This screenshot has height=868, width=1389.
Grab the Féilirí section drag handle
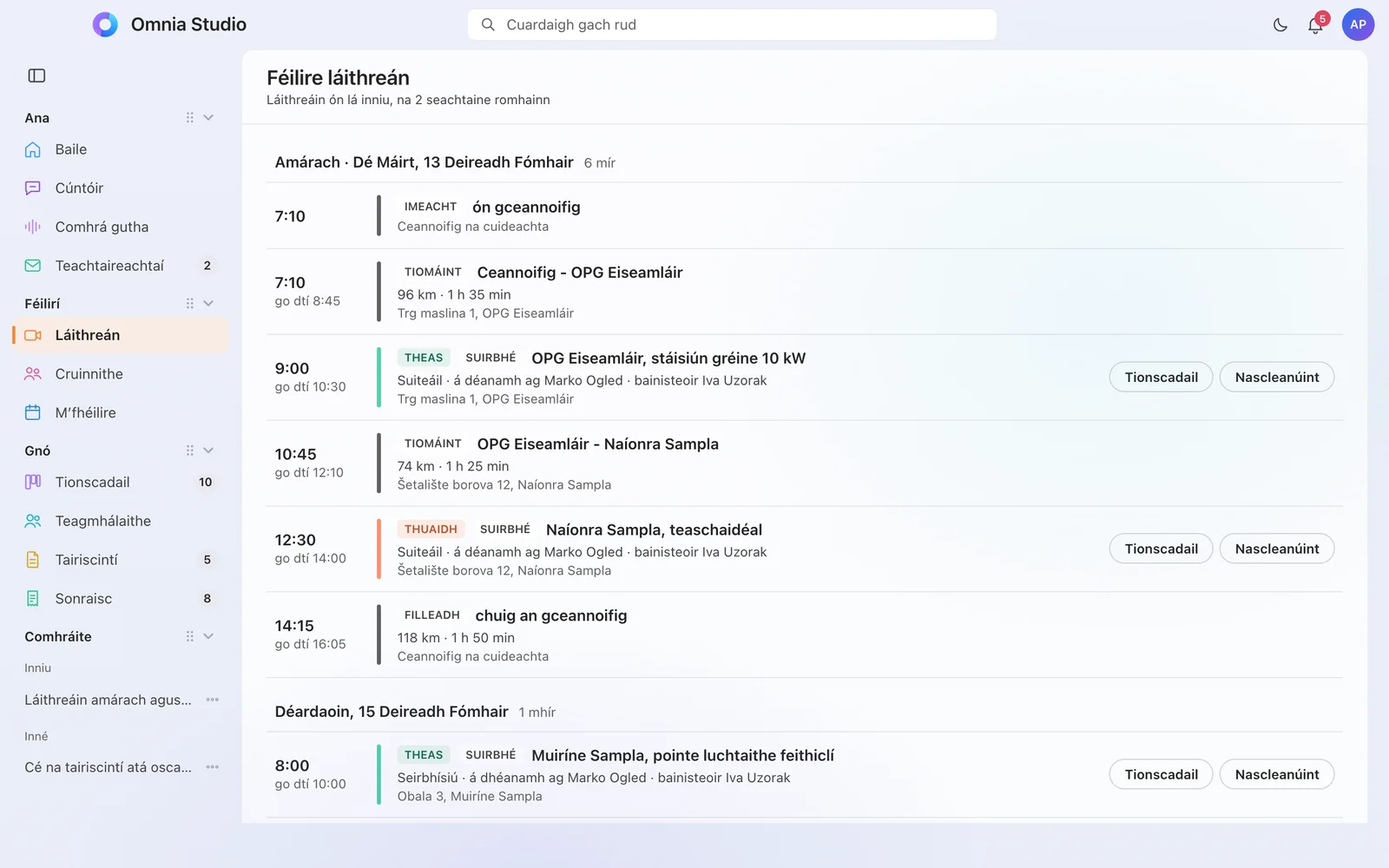coord(189,303)
